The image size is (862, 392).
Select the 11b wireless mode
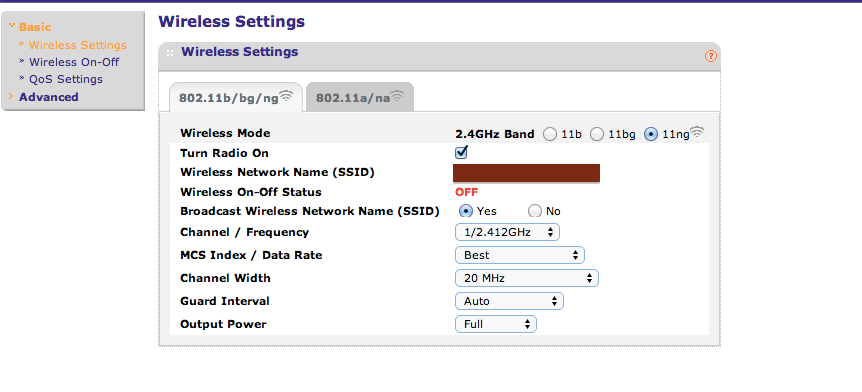(x=550, y=134)
